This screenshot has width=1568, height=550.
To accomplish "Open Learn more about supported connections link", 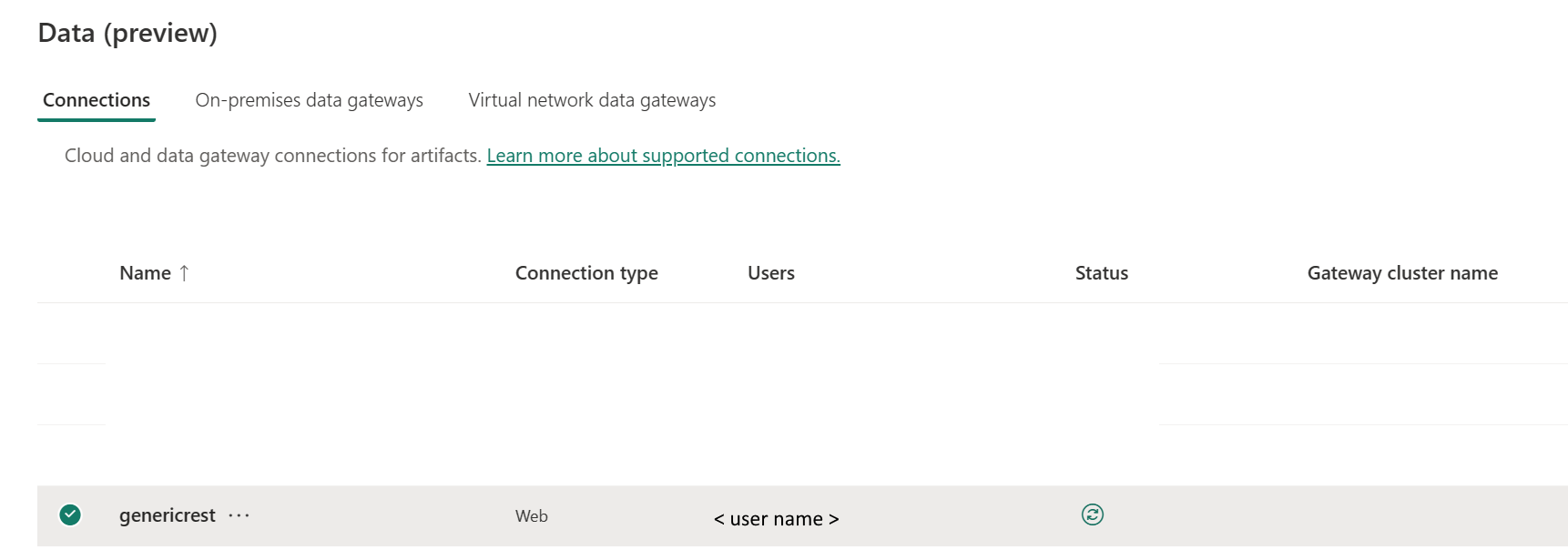I will point(663,156).
